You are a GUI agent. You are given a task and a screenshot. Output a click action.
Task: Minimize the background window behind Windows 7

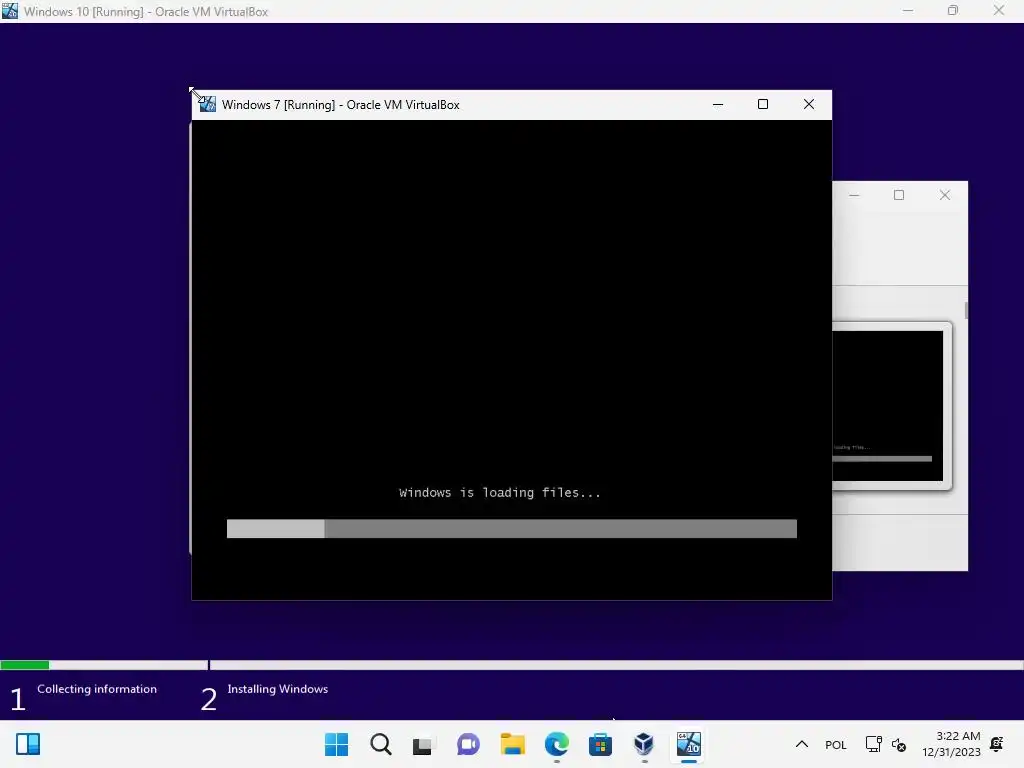coord(854,195)
